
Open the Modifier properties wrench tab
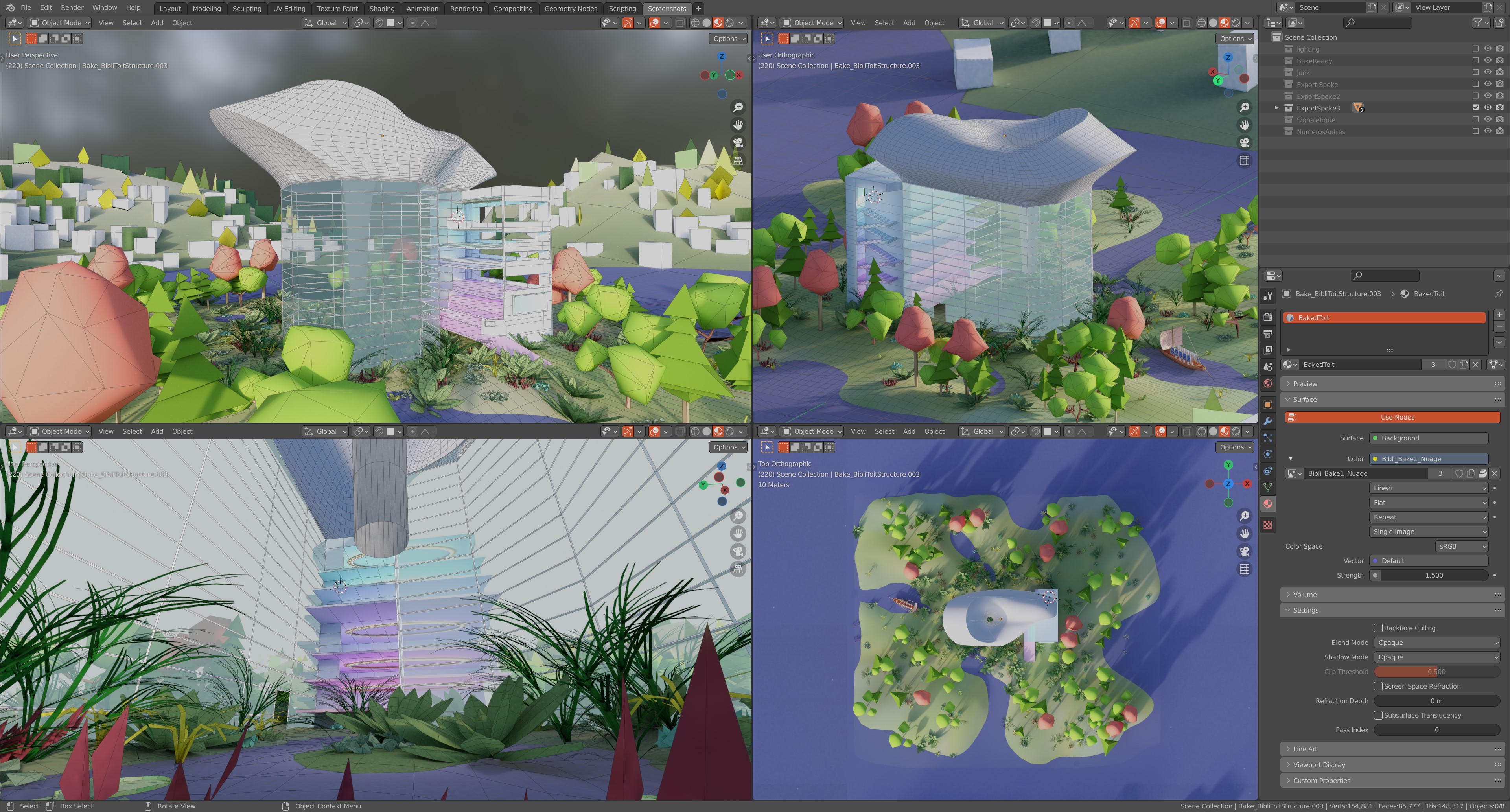tap(1267, 421)
